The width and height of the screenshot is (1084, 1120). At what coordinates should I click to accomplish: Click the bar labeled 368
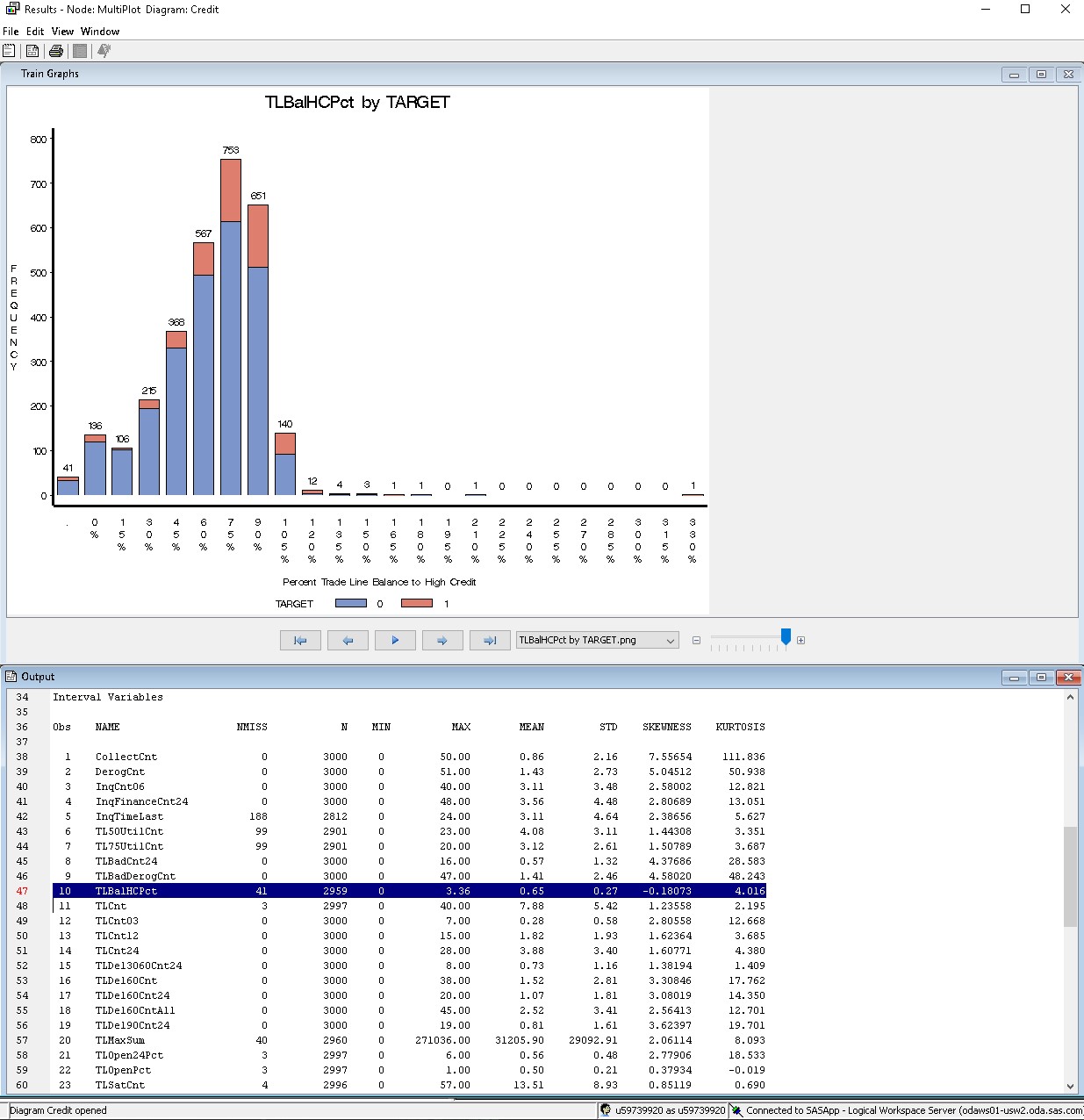tap(176, 413)
